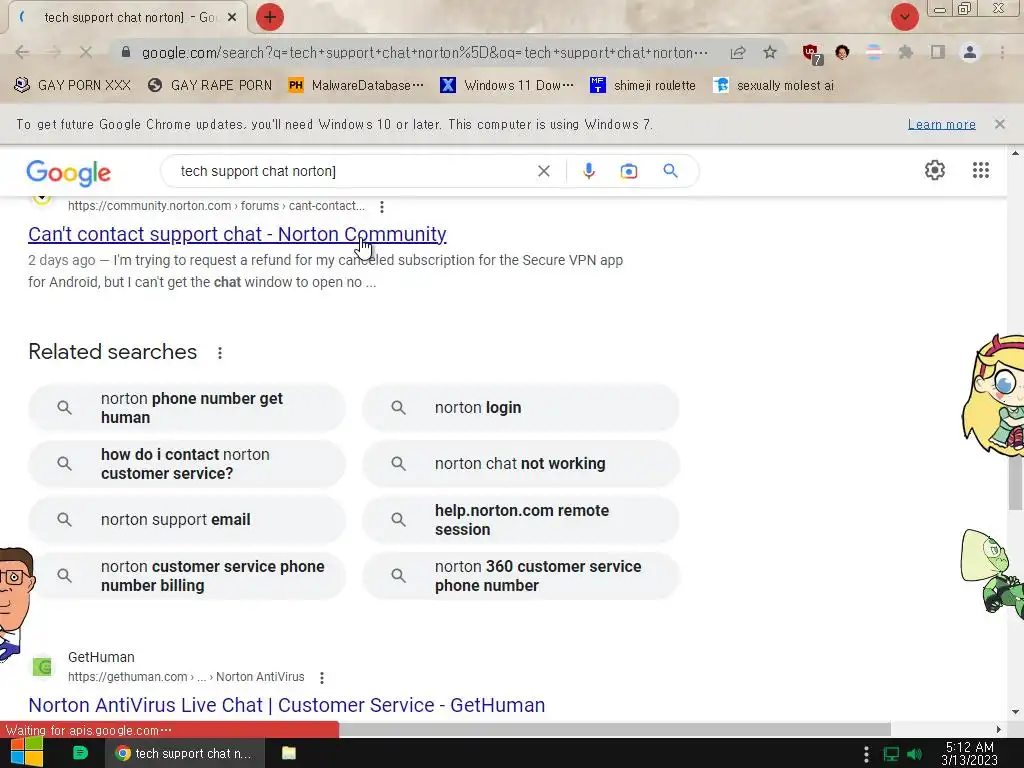Search 'norton customer service phone number billing'
1024x768 pixels.
[x=187, y=576]
